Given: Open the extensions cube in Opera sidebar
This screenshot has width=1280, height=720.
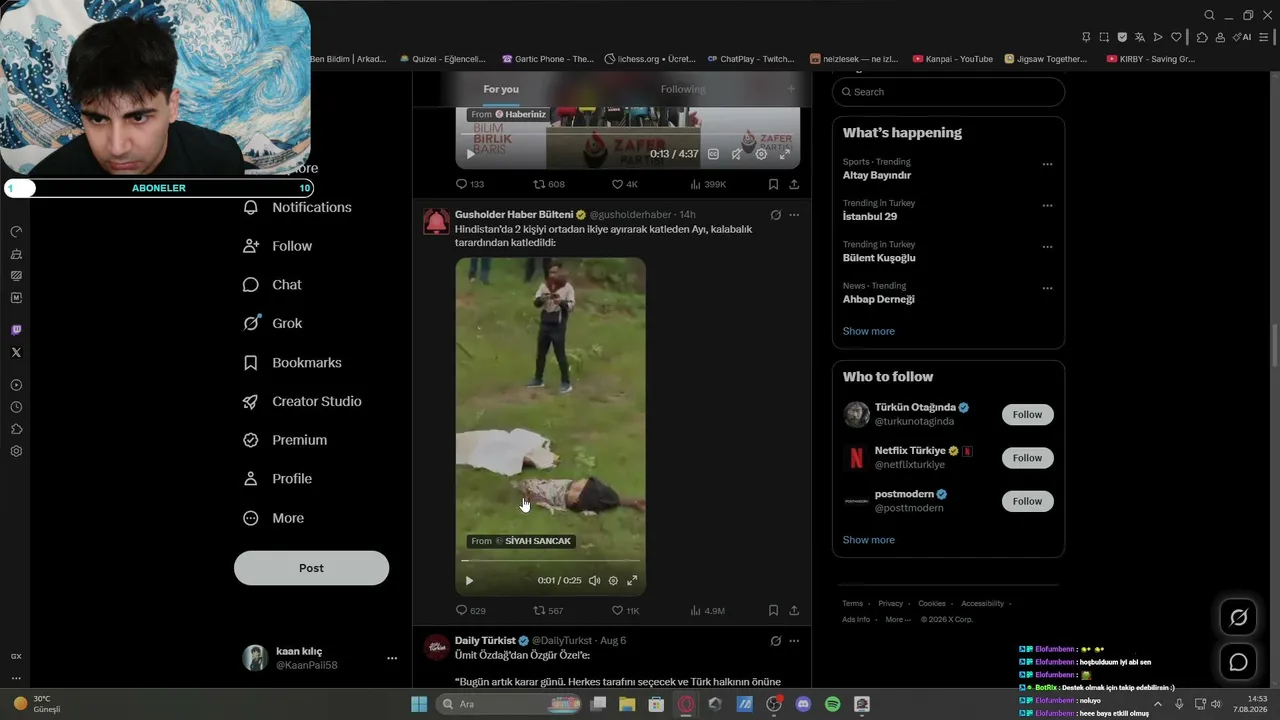Looking at the screenshot, I should coord(16,429).
